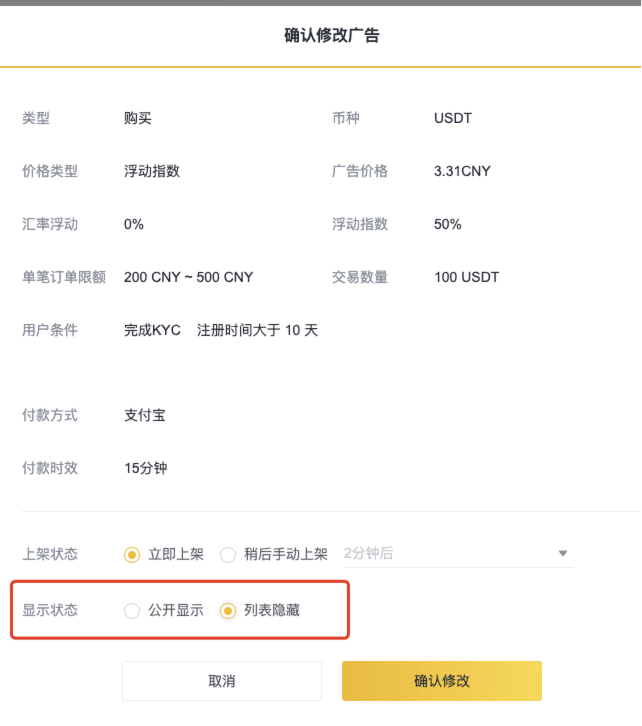Click the 完成KYC user condition
Screen dimensions: 642x726
(x=152, y=330)
